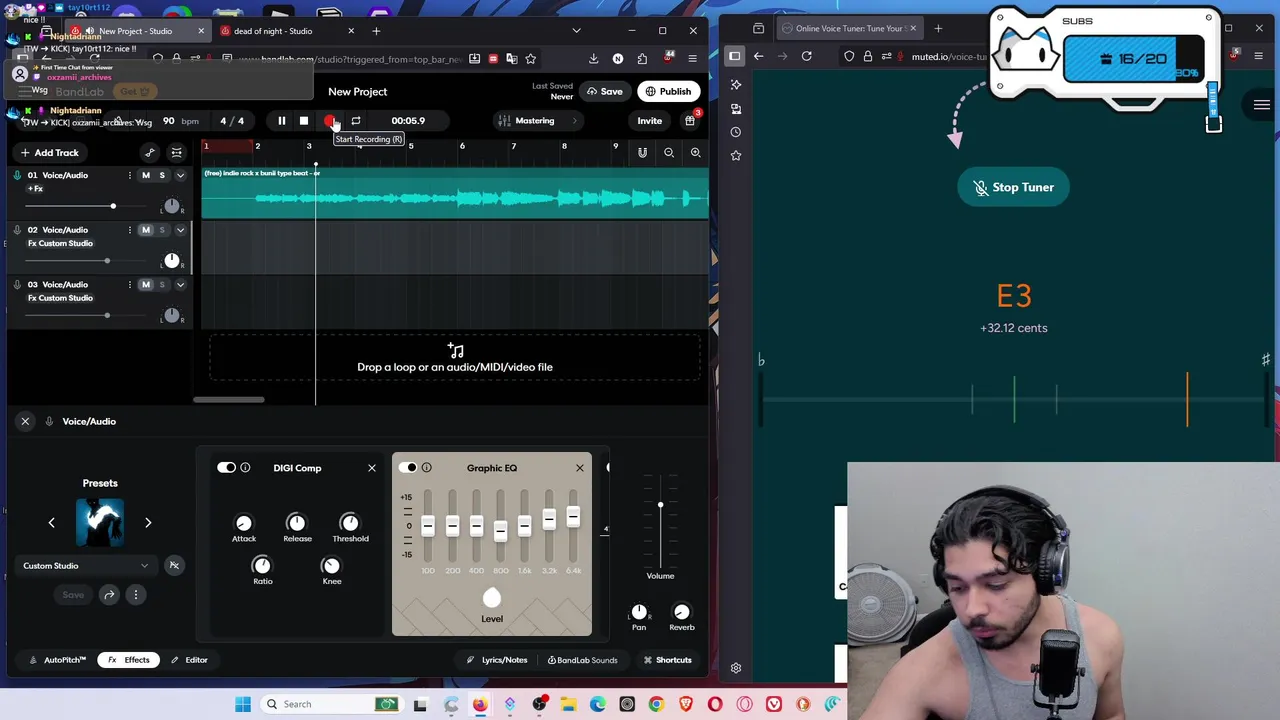Toggle the magnet snap-to-grid icon
The image size is (1280, 720).
click(642, 153)
